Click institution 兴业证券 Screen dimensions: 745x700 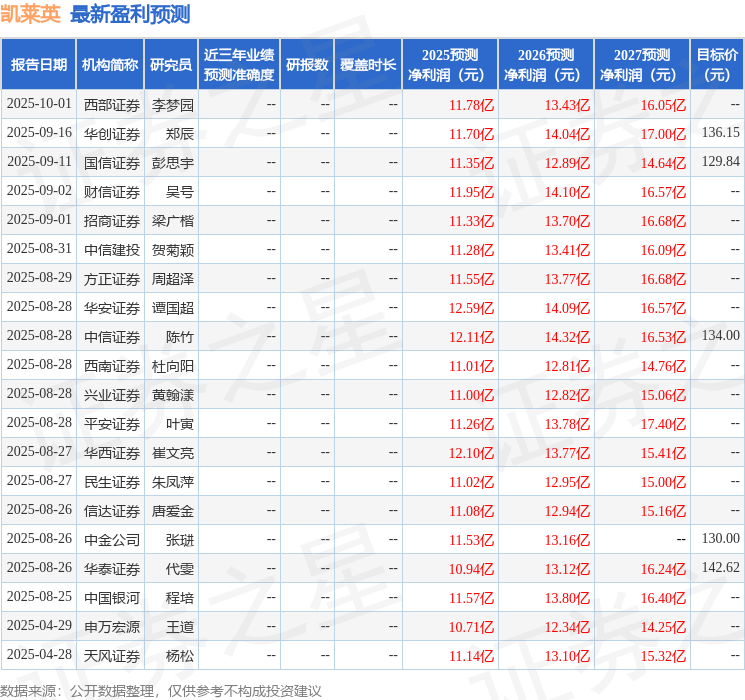coord(112,395)
